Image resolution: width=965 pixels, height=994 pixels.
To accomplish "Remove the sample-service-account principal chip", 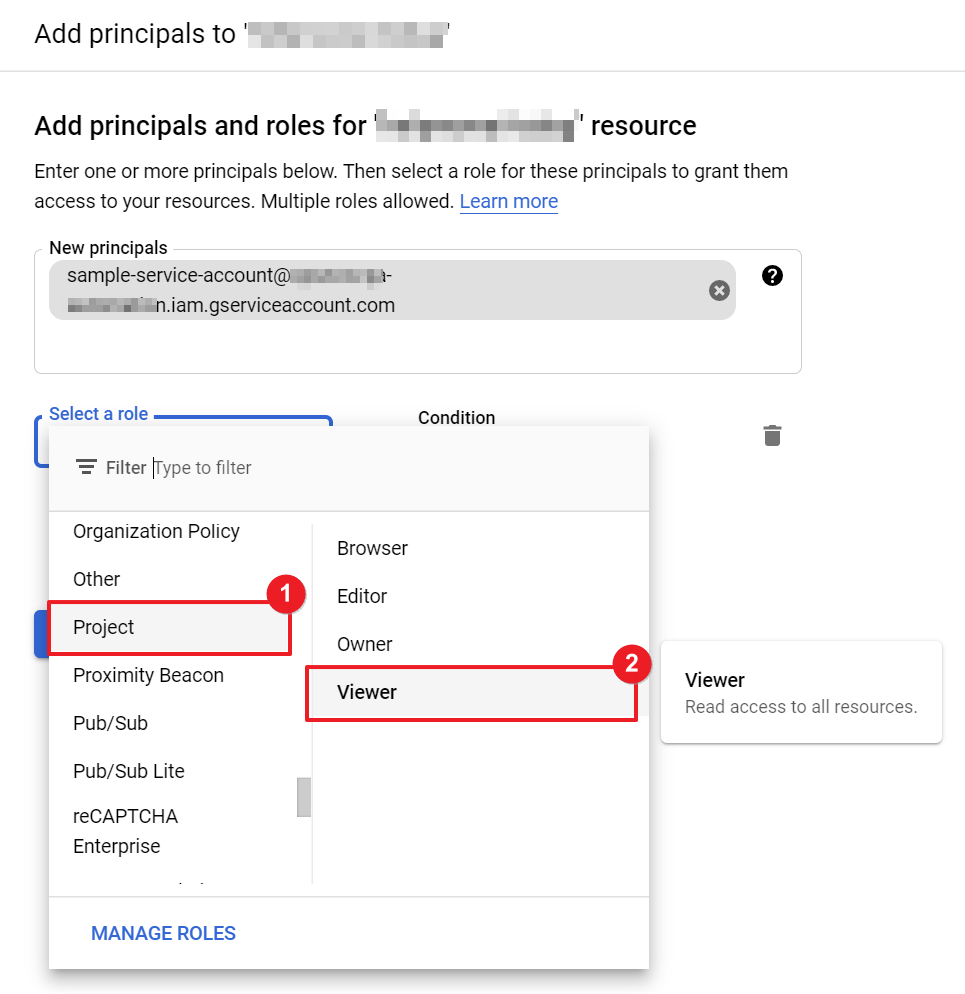I will pyautogui.click(x=719, y=290).
